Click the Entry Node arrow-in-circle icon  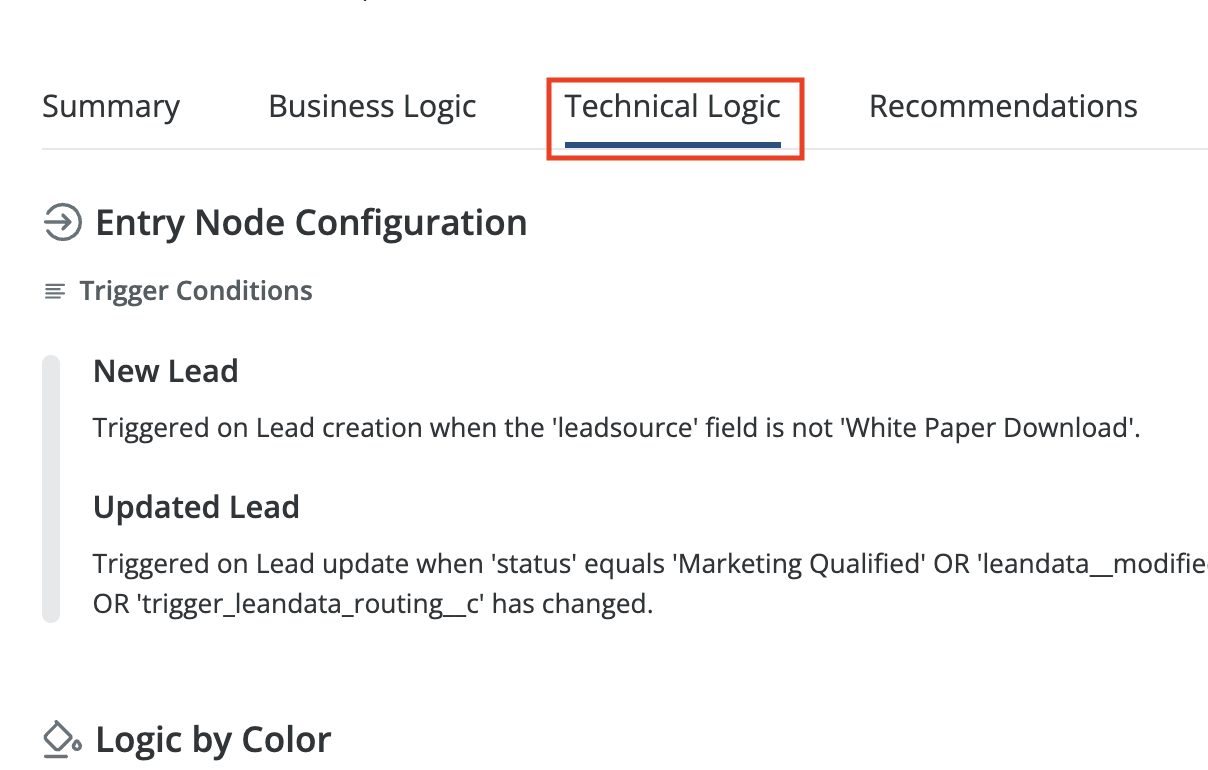(62, 222)
